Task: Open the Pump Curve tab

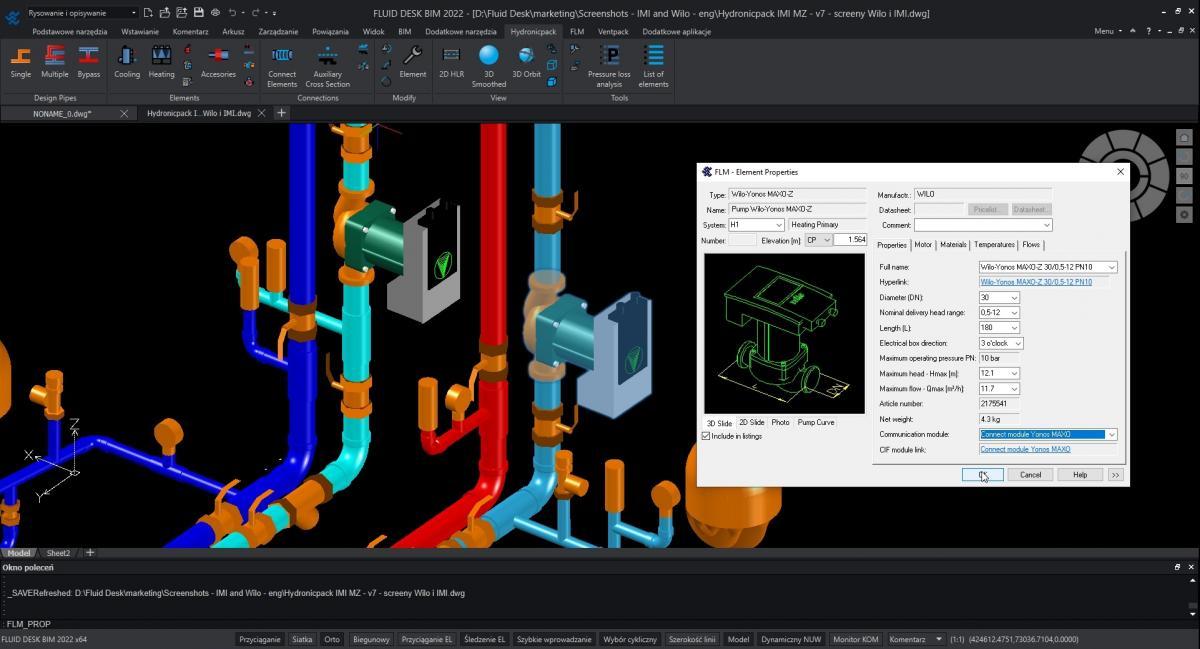Action: 816,423
